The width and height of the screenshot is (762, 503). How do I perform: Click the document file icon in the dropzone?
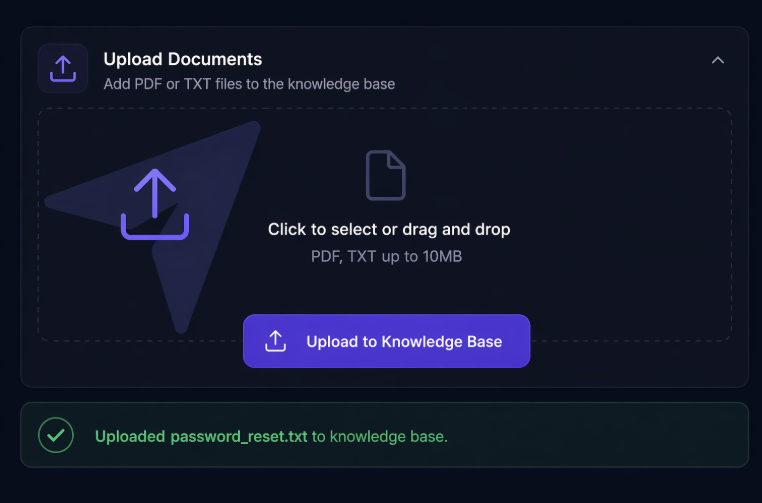[x=385, y=175]
